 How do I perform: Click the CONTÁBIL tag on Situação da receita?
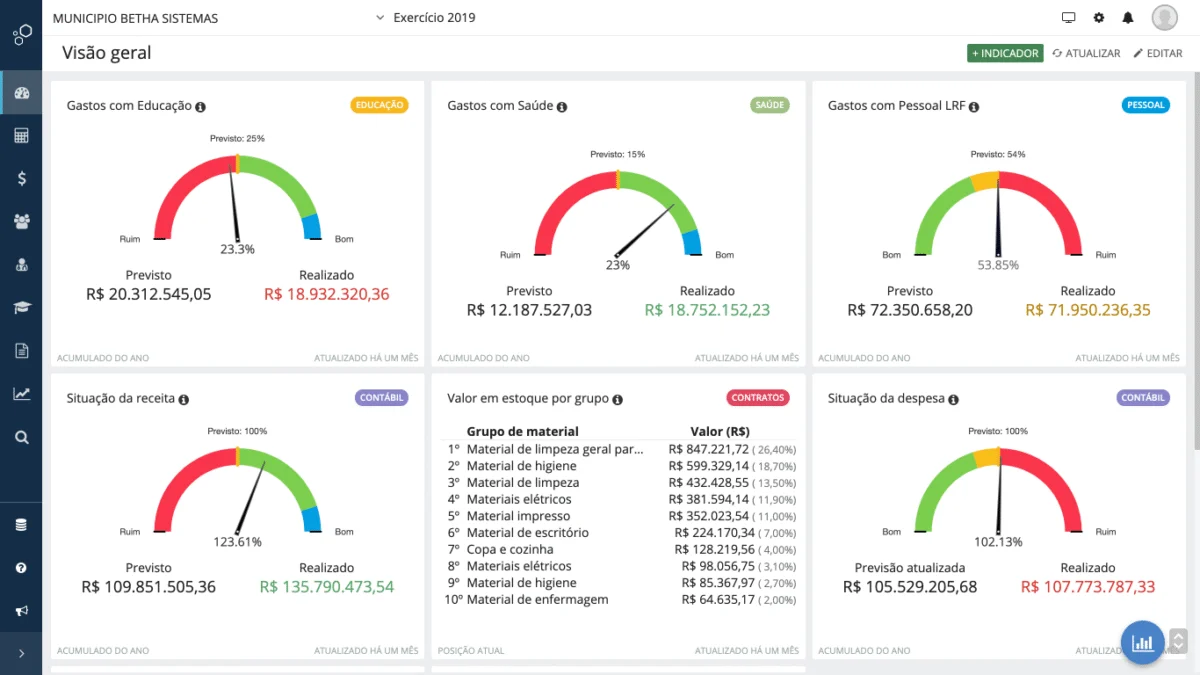[382, 398]
